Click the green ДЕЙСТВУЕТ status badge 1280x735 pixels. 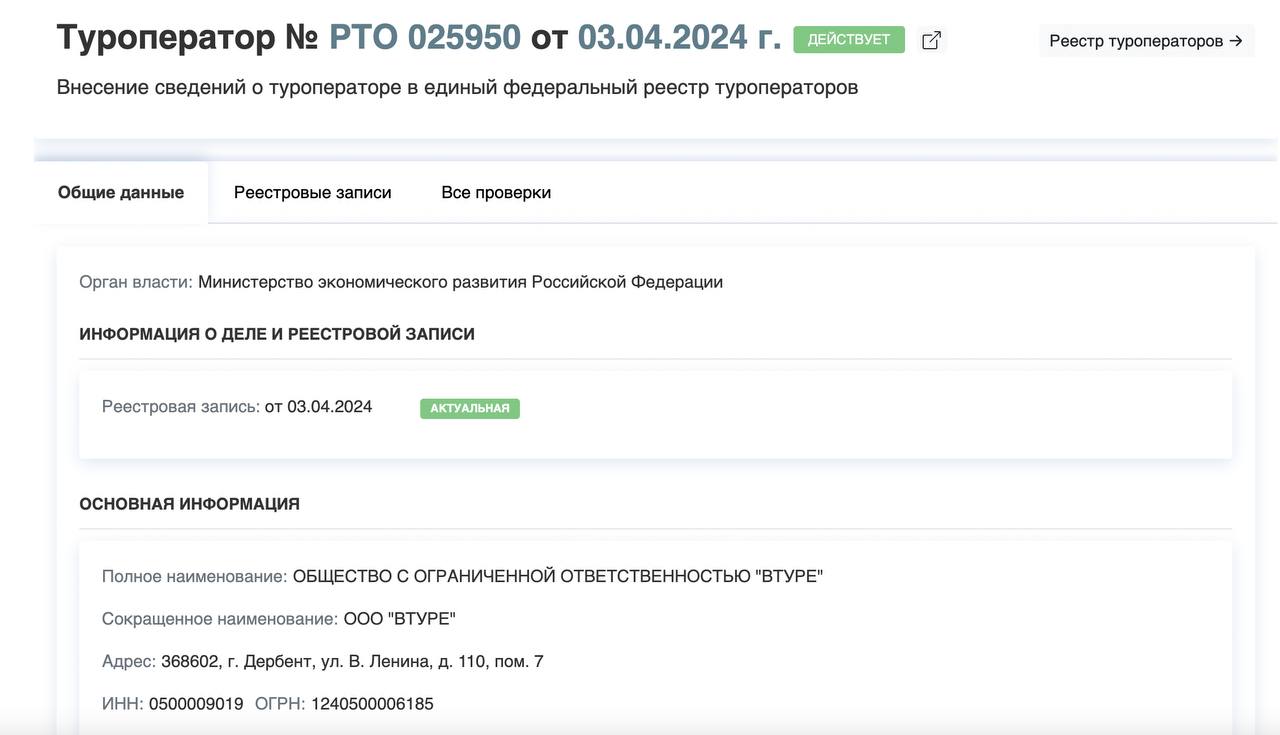[x=848, y=40]
